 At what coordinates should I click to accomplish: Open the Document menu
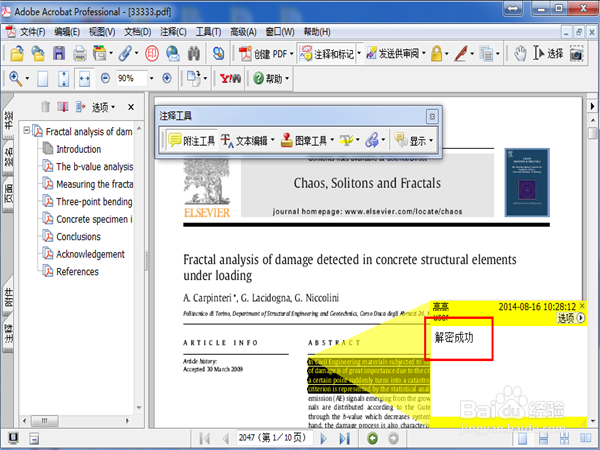137,32
